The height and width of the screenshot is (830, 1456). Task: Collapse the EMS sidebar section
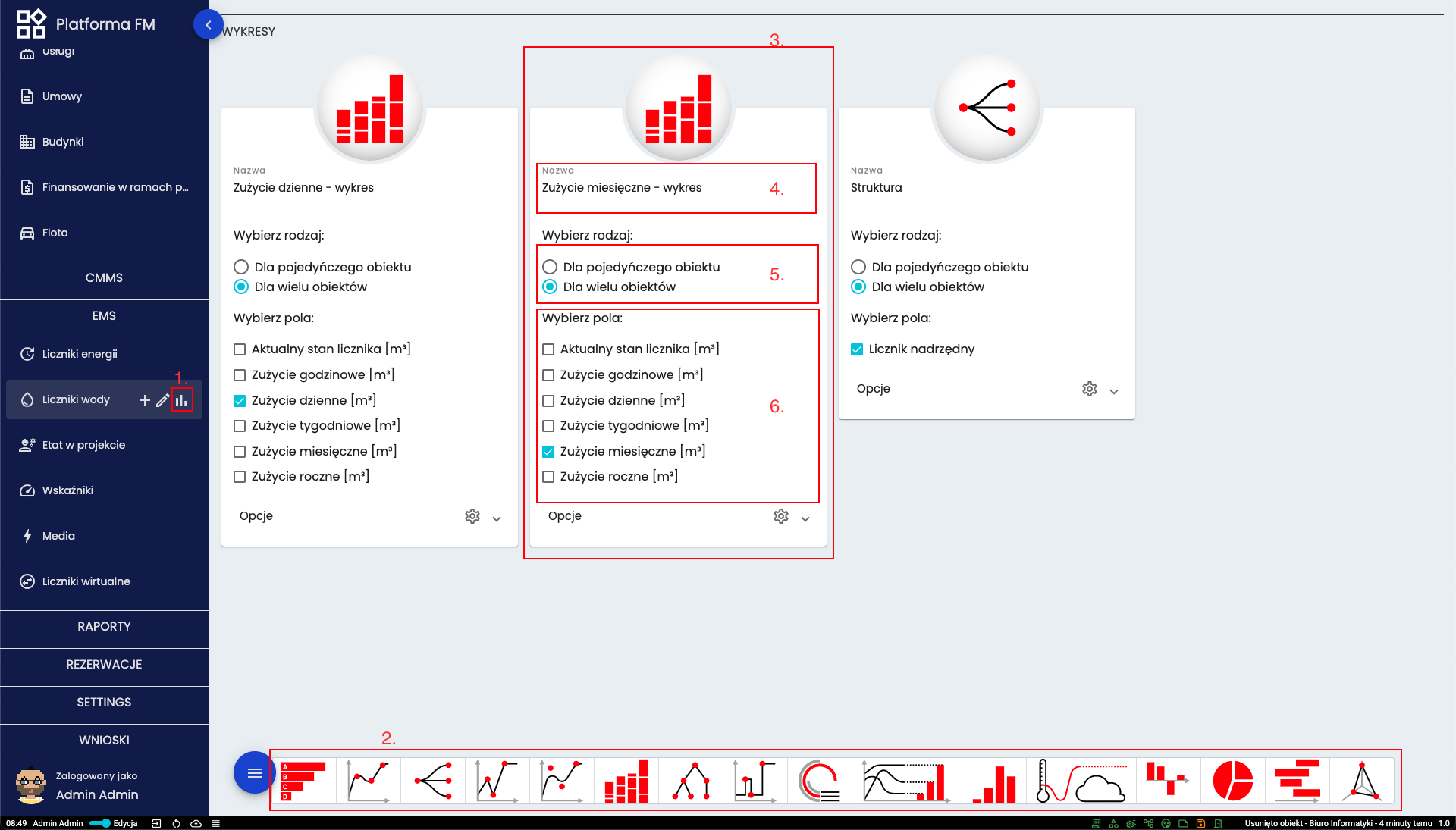click(x=105, y=316)
